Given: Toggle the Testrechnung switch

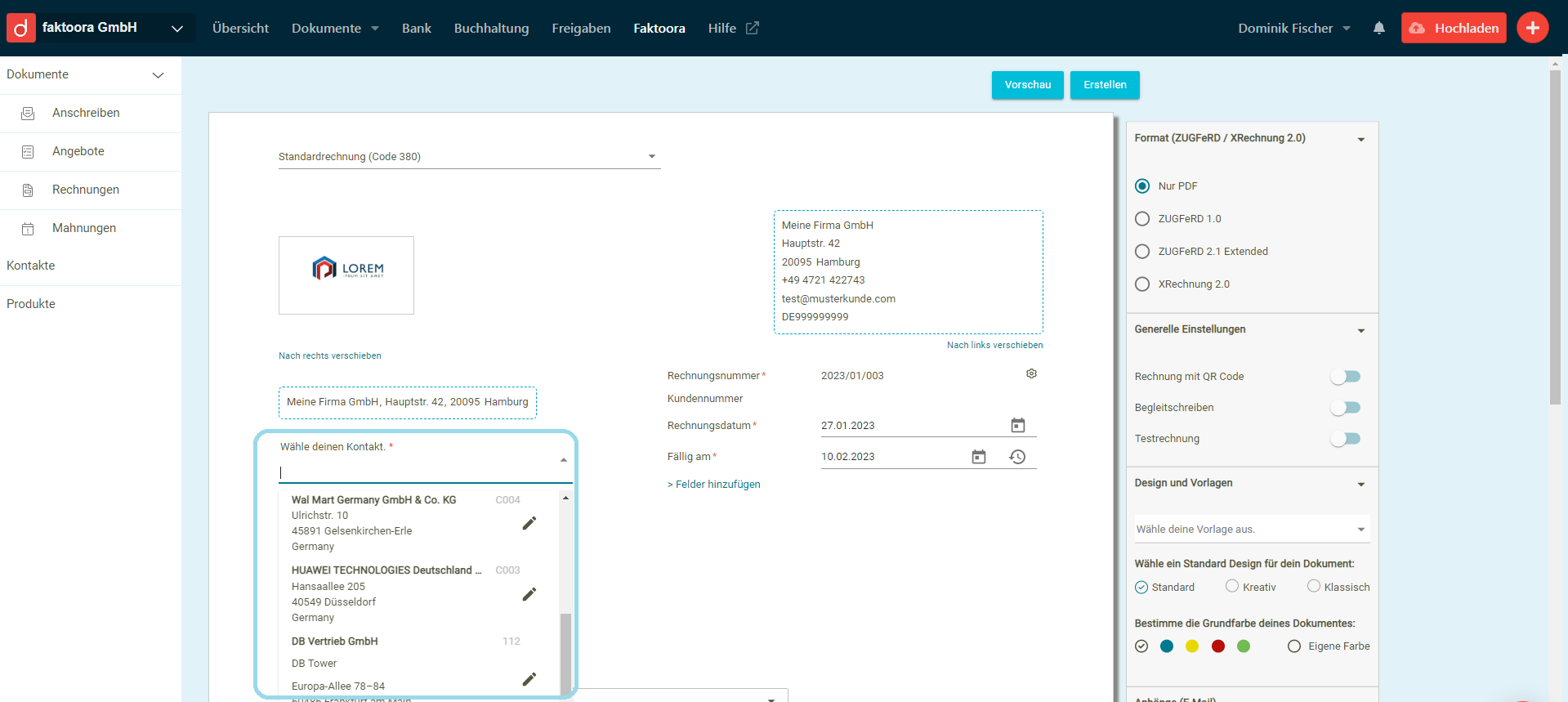Looking at the screenshot, I should point(1345,439).
